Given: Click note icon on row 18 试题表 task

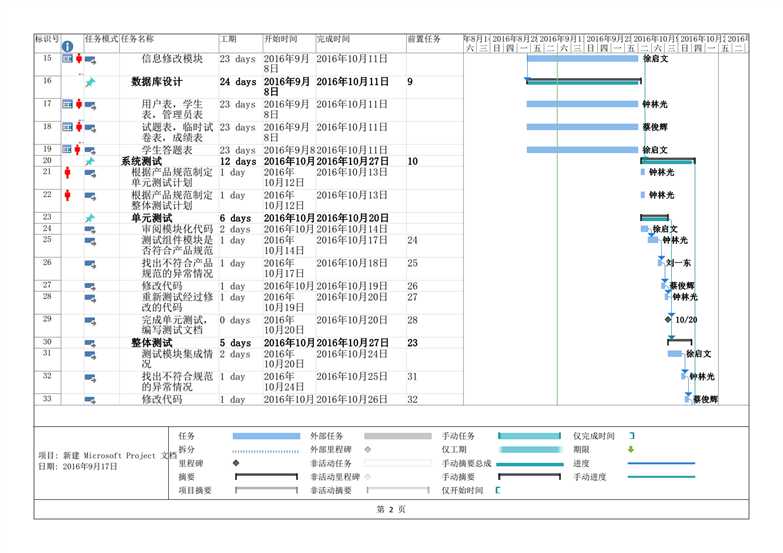Looking at the screenshot, I should (x=67, y=127).
